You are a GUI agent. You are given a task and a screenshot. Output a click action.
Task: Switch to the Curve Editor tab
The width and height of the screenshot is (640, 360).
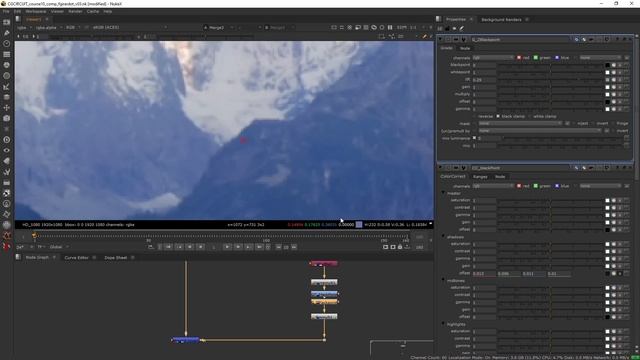pyautogui.click(x=76, y=258)
